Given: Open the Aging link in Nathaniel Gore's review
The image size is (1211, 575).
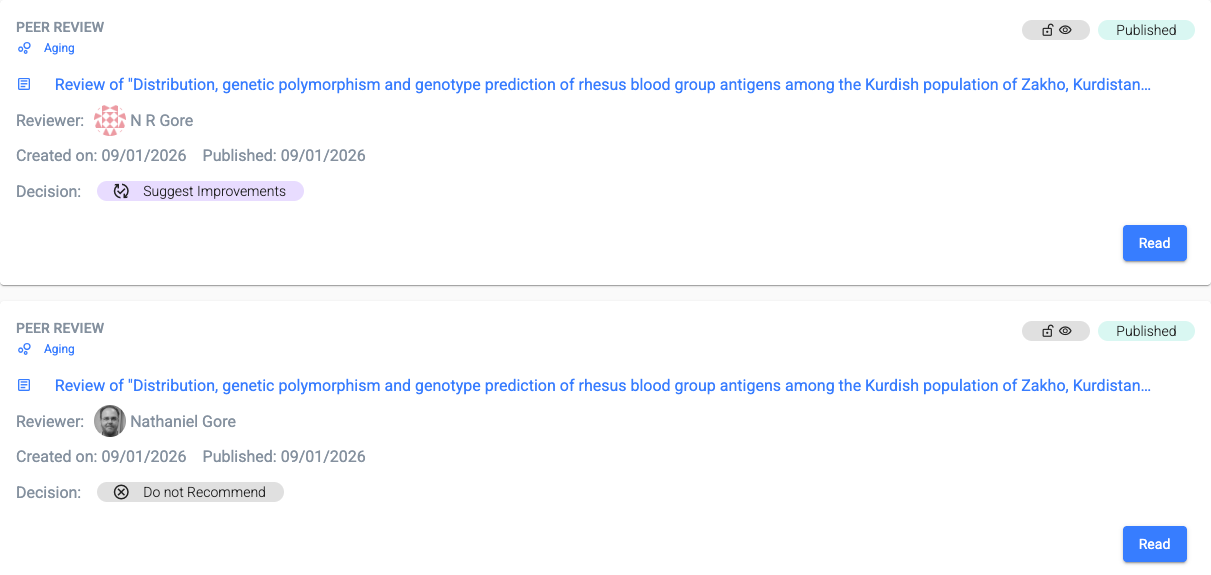Looking at the screenshot, I should coord(59,349).
